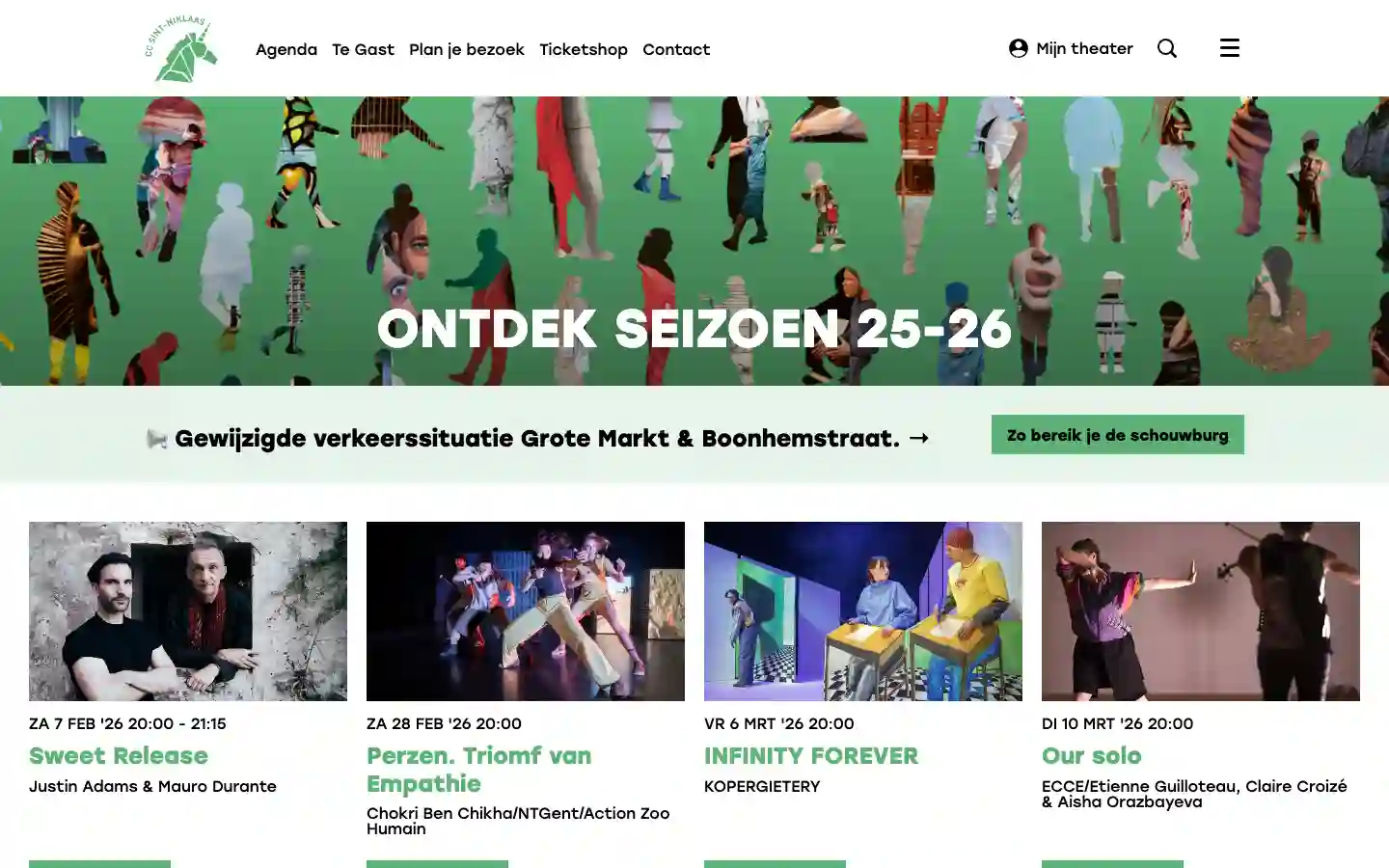Click the INFINITY FOREVER title link
Viewport: 1389px width, 868px height.
click(x=811, y=756)
